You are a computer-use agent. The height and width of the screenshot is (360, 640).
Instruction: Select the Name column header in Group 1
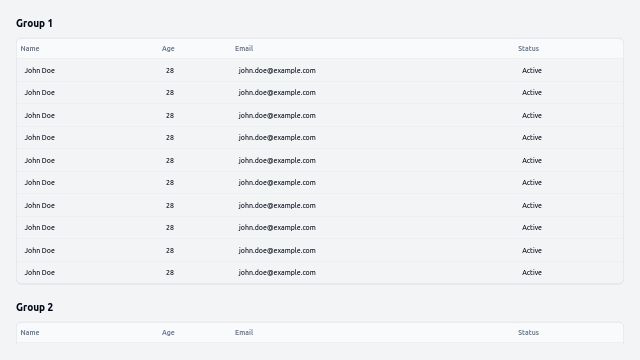(30, 49)
